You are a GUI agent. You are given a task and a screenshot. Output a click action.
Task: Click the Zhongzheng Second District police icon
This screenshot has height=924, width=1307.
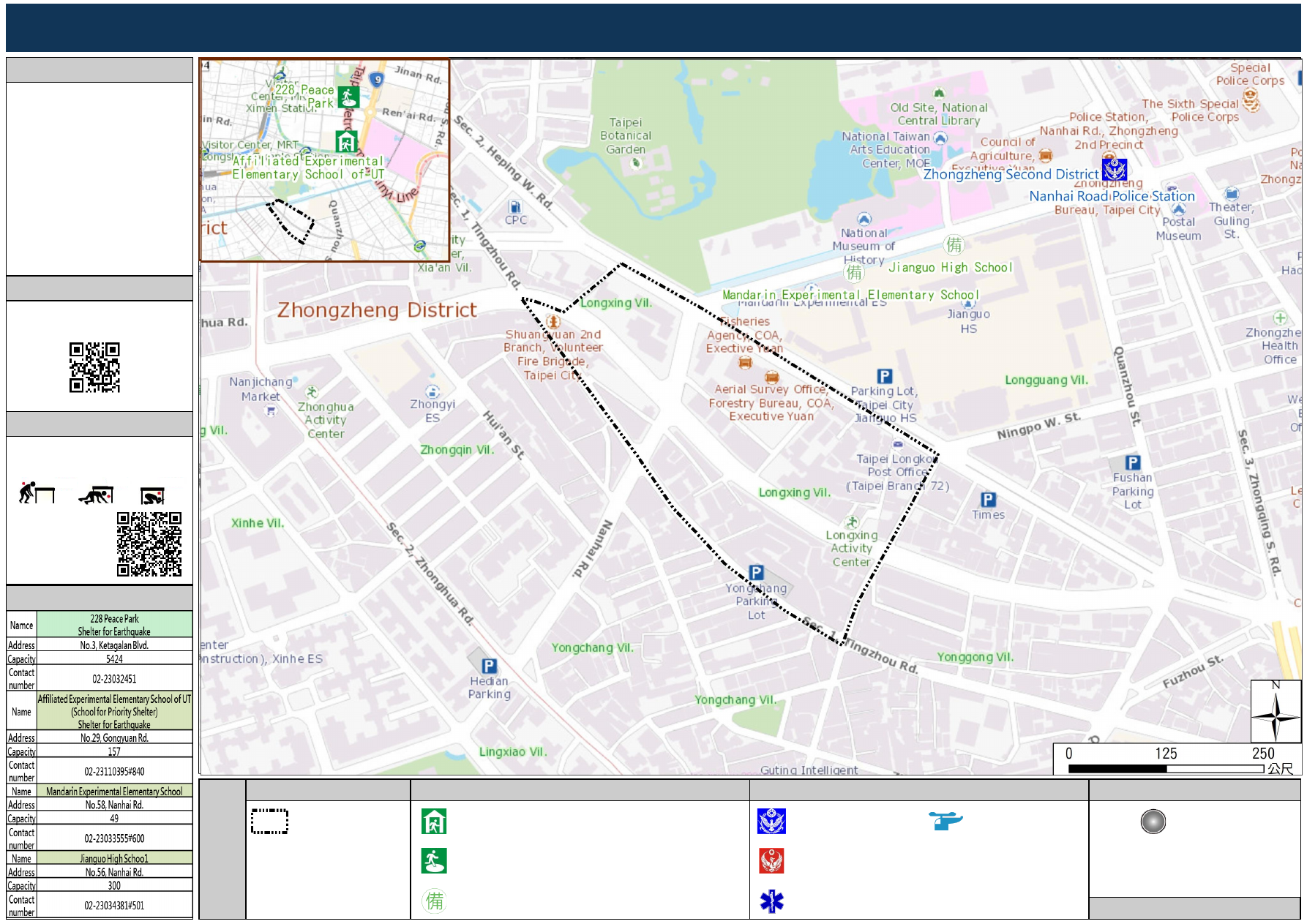(x=1115, y=170)
